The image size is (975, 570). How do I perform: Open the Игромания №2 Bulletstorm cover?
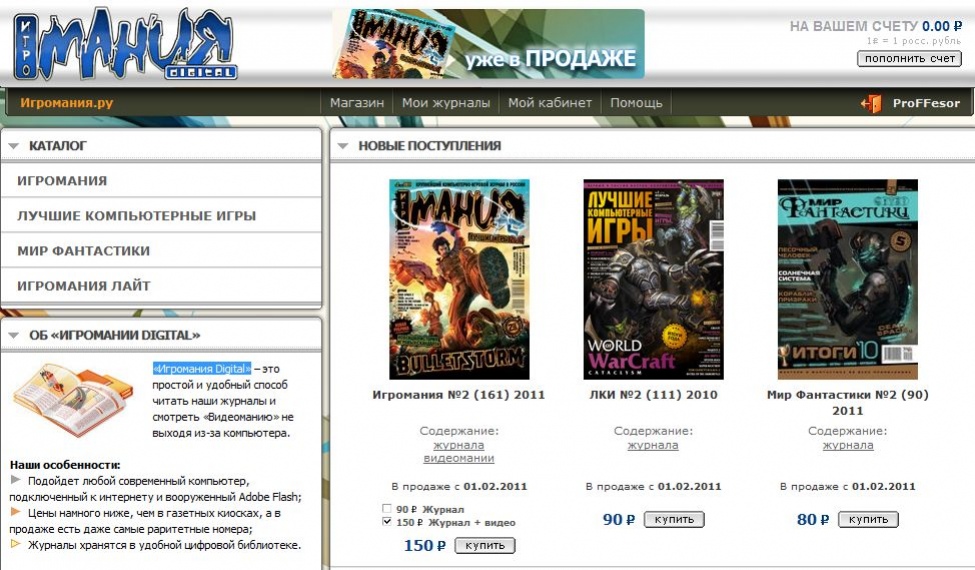[x=460, y=279]
